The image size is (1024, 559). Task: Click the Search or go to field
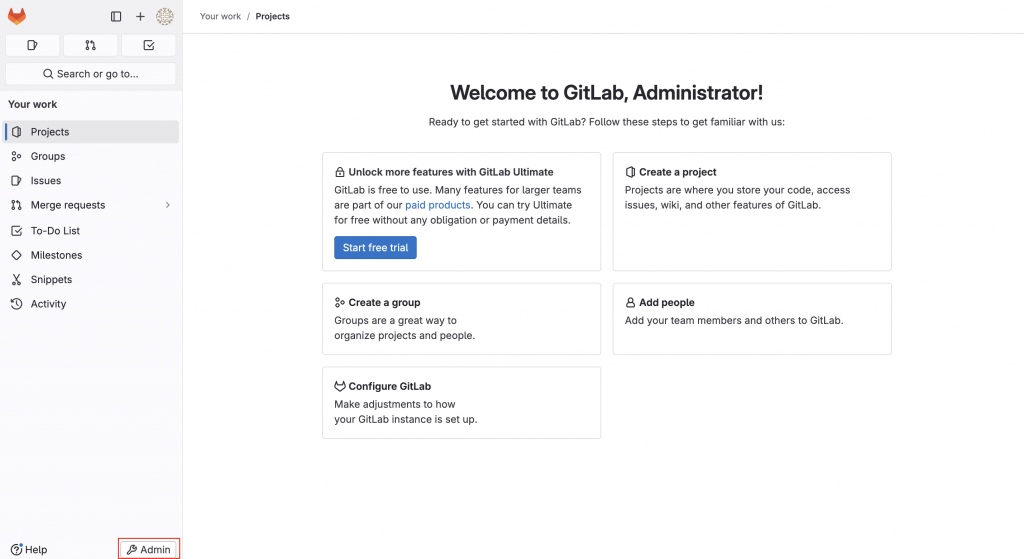coord(91,74)
